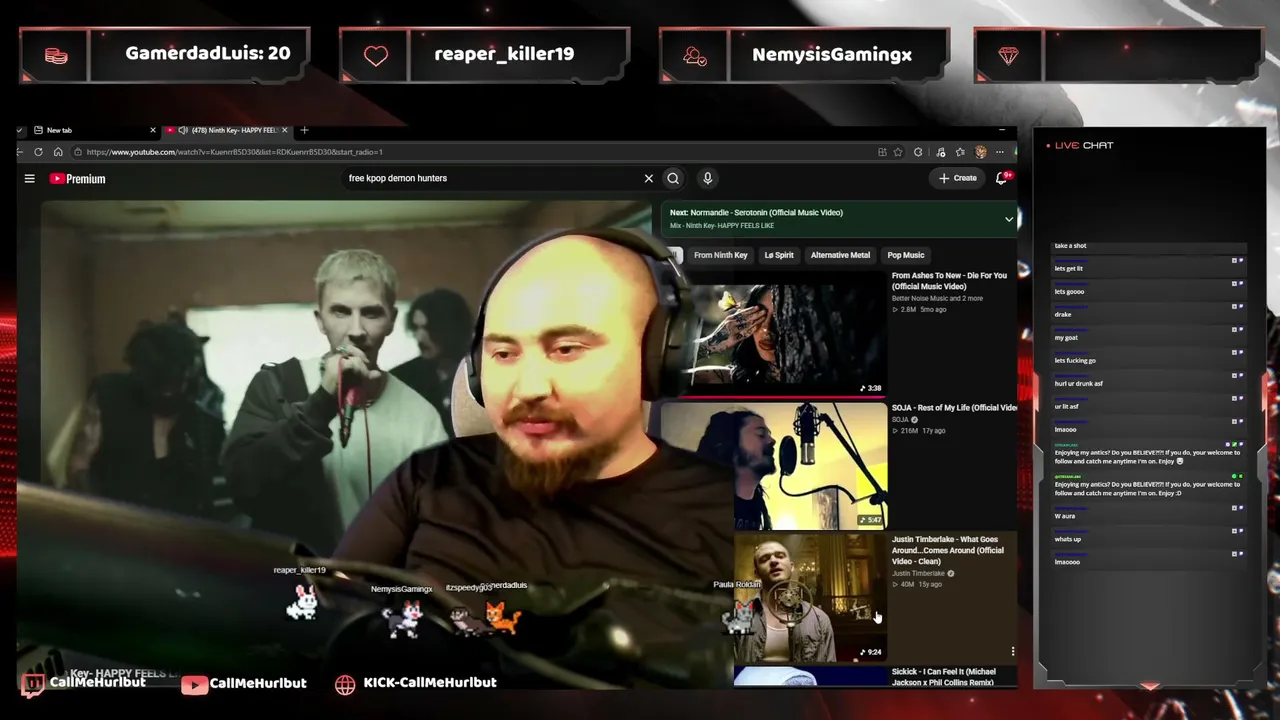This screenshot has height=720, width=1280.
Task: Click Next: Normandie - Serotonin text
Action: coord(756,212)
